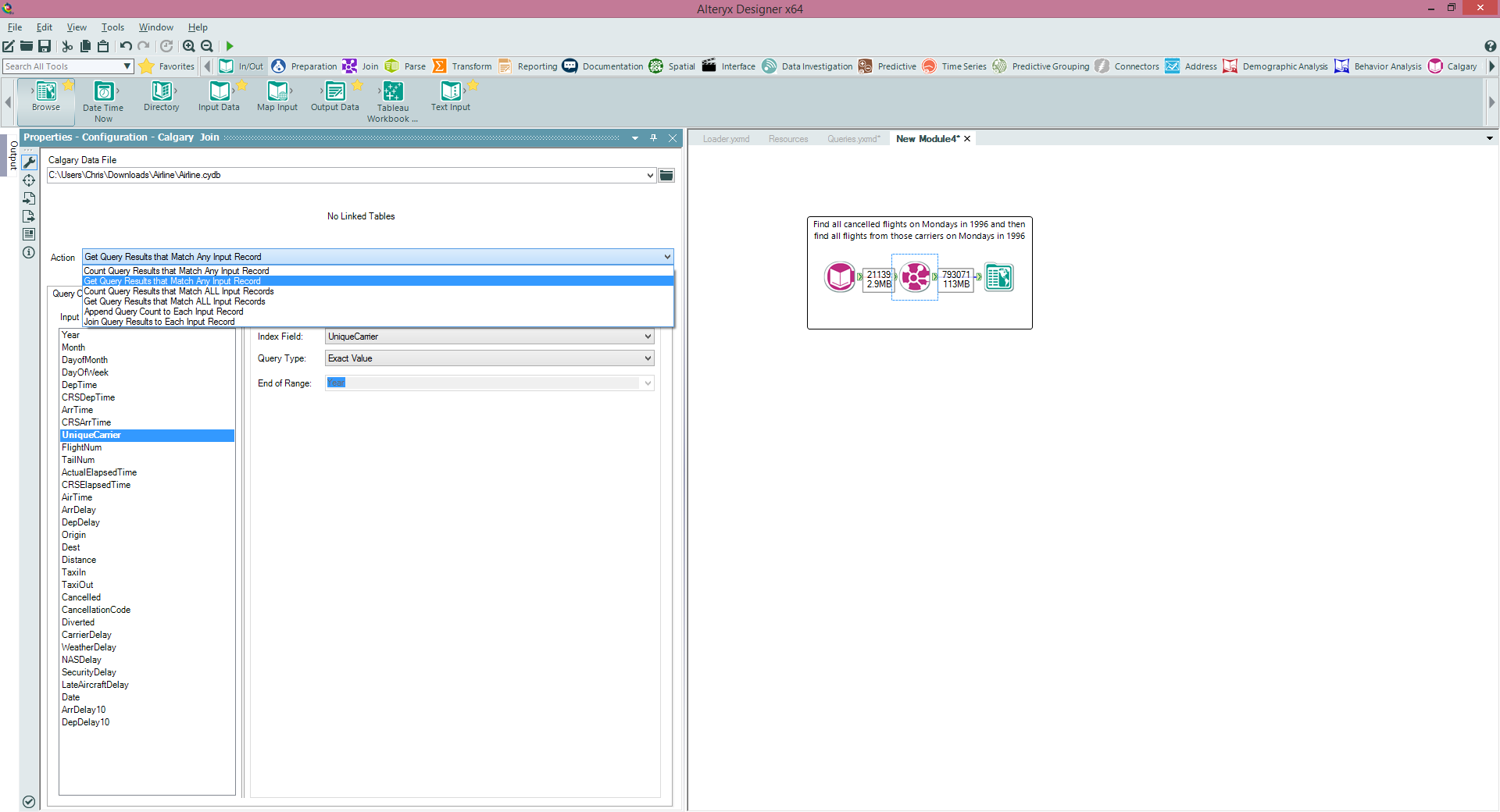Select the DayOfWeek field in the list
This screenshot has width=1500, height=812.
(147, 372)
